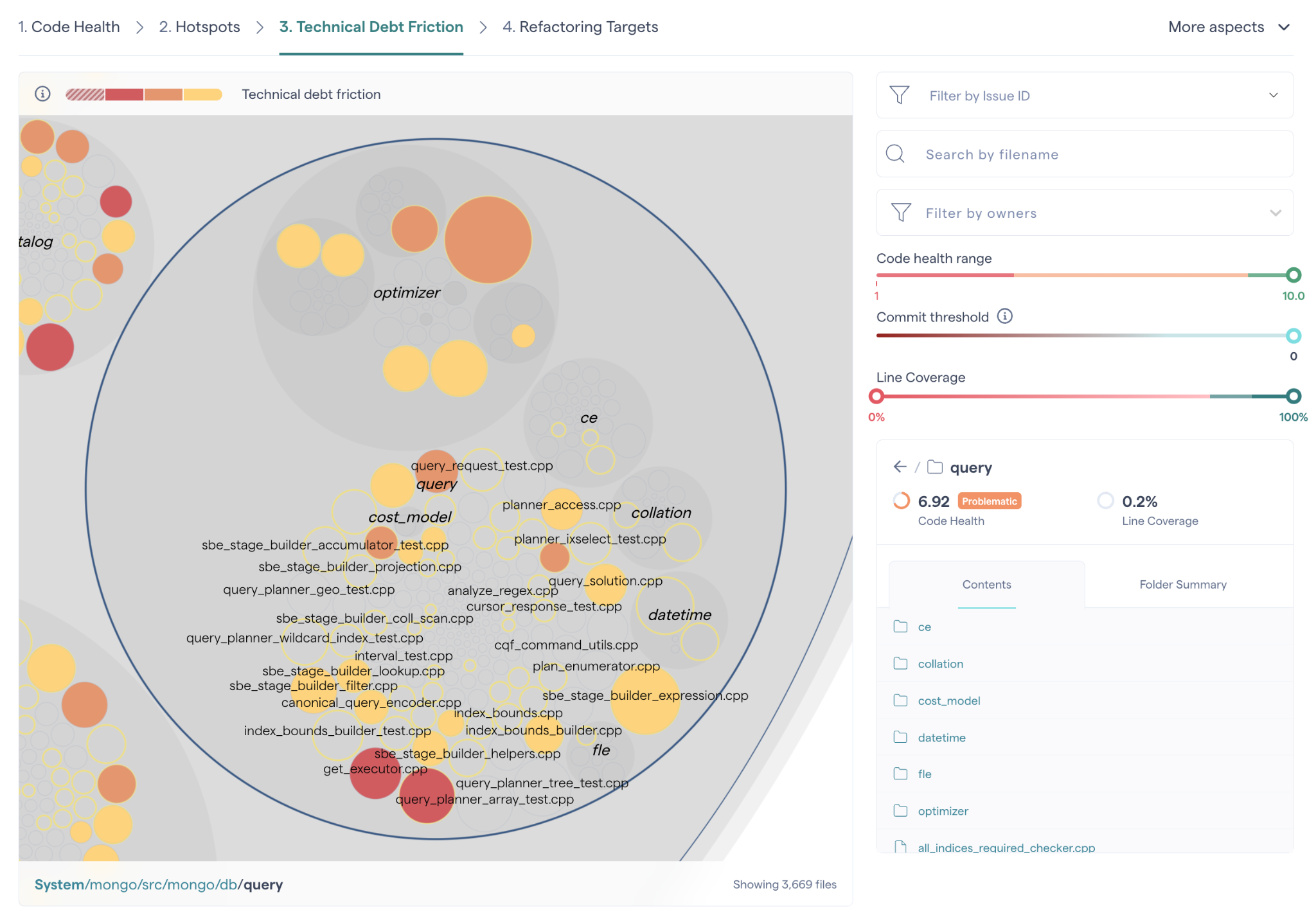This screenshot has height=917, width=1316.
Task: Go to the Refactoring Targets step
Action: tap(580, 27)
